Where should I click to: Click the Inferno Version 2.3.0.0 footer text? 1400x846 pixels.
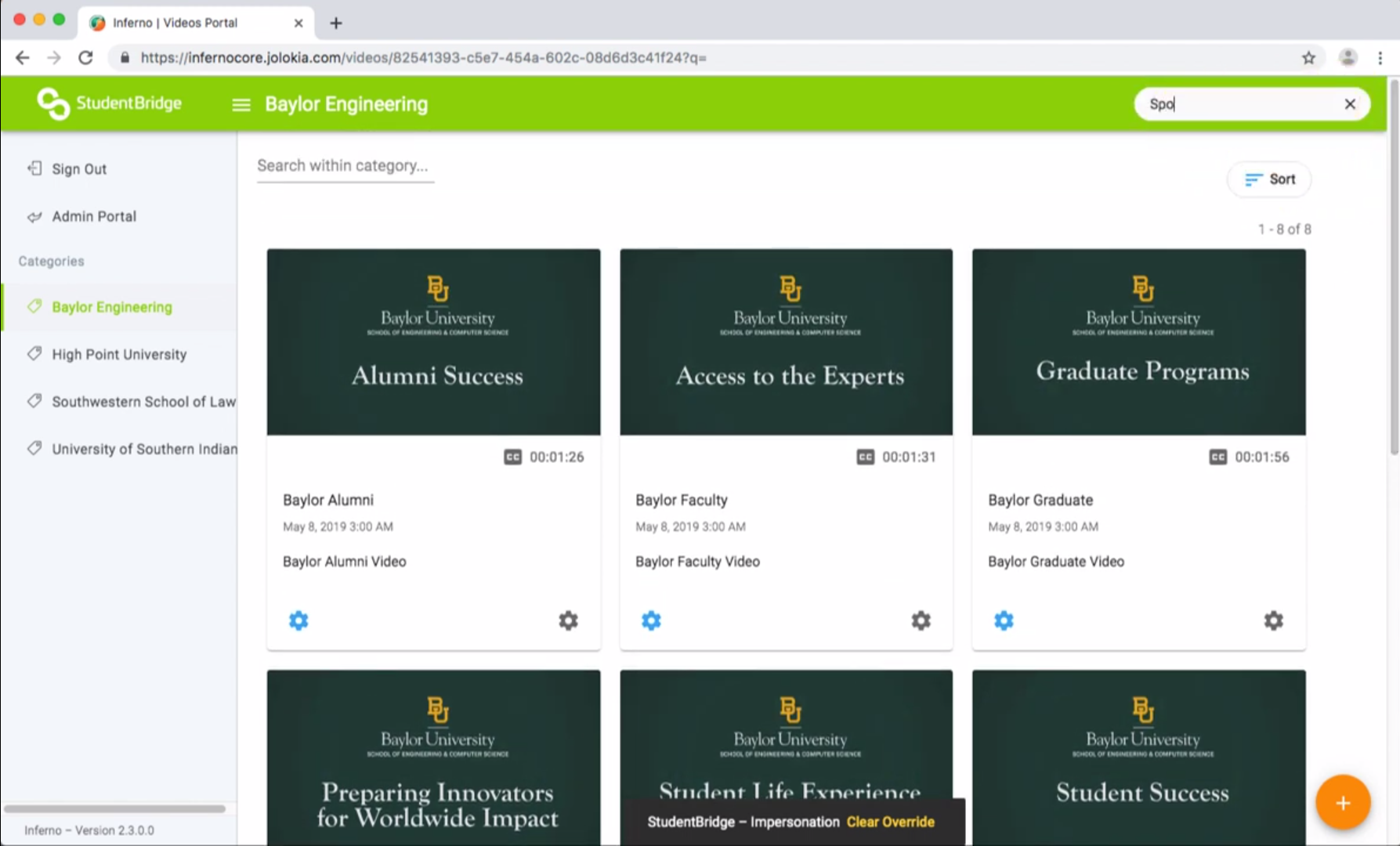tap(89, 830)
